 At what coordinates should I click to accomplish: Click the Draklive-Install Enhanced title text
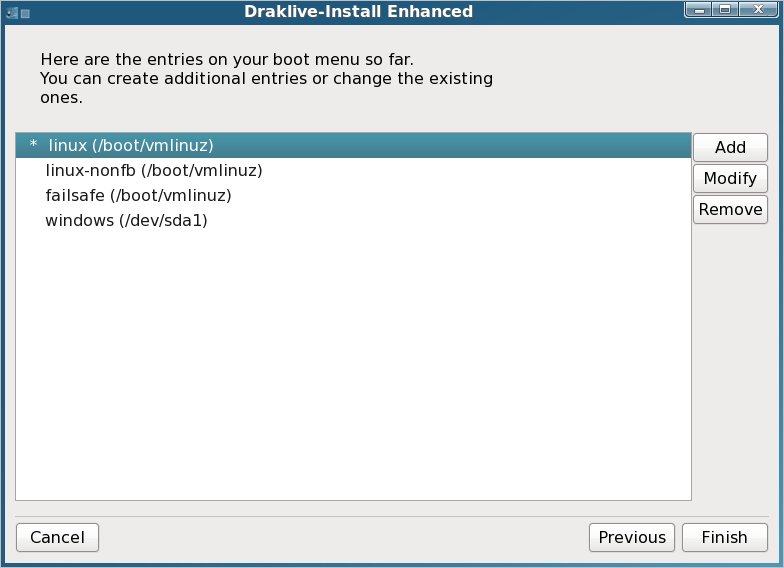point(359,12)
